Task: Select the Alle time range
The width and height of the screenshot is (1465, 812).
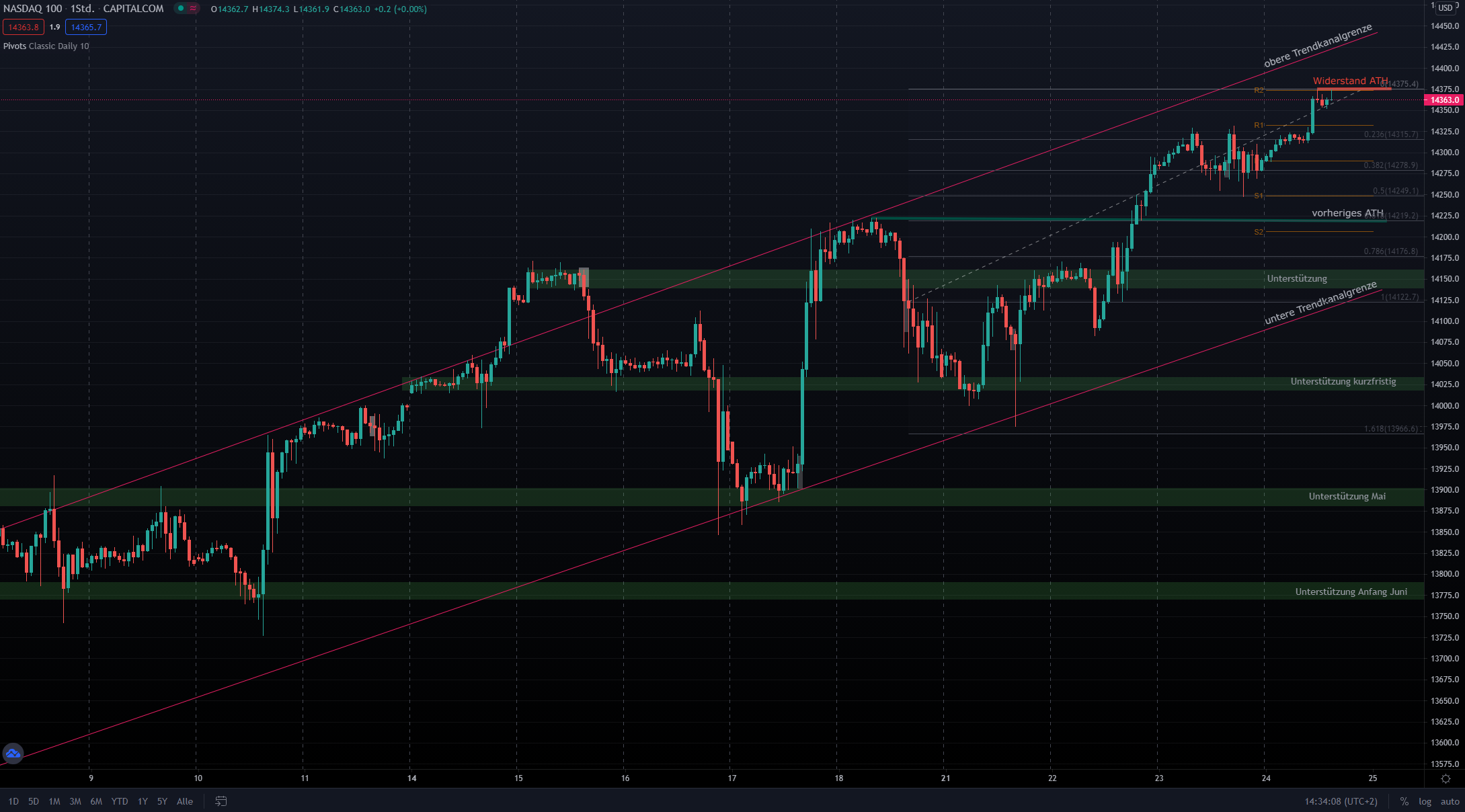Action: point(184,801)
